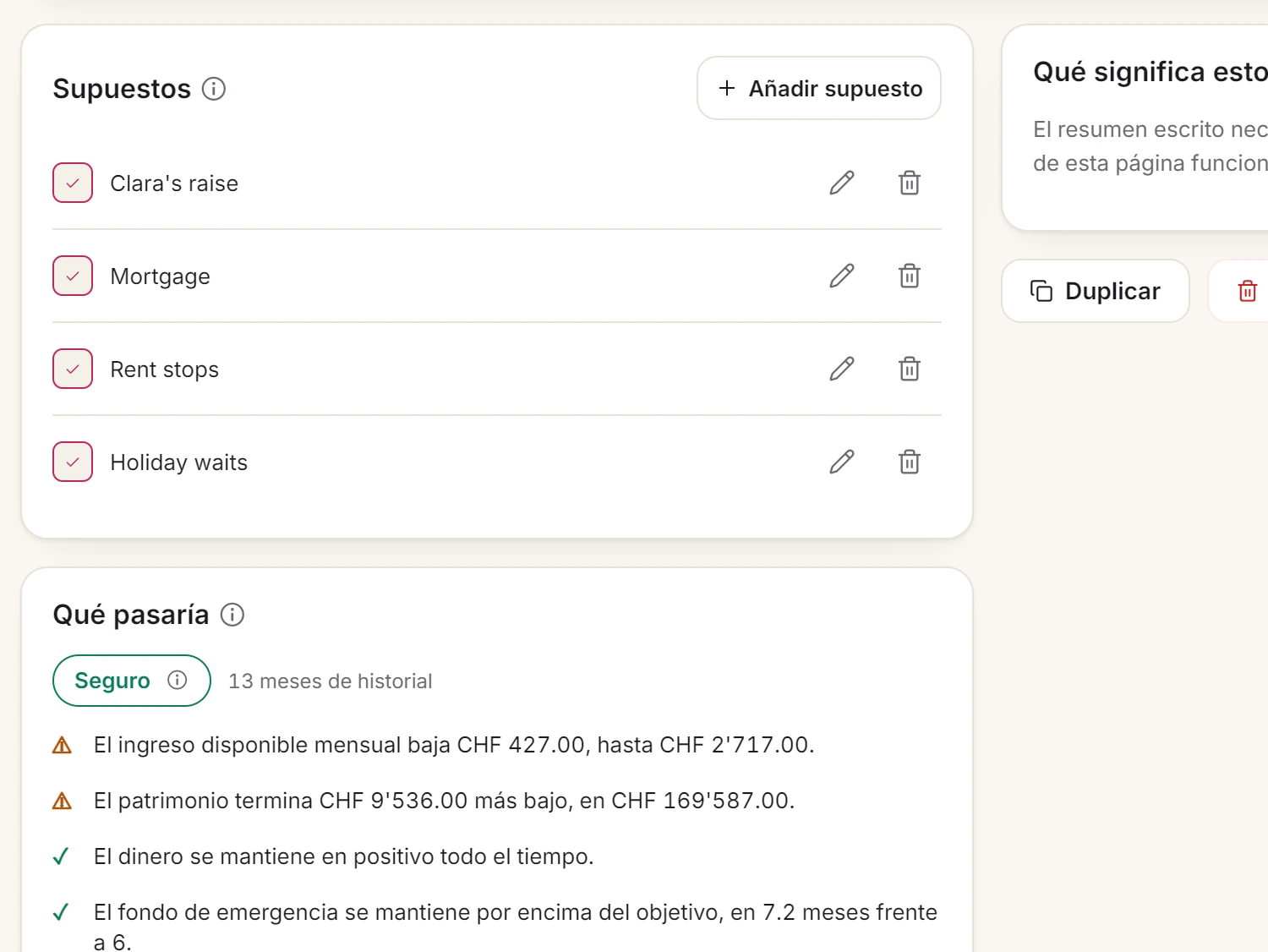Edit the Rent stops assumption

coord(842,369)
